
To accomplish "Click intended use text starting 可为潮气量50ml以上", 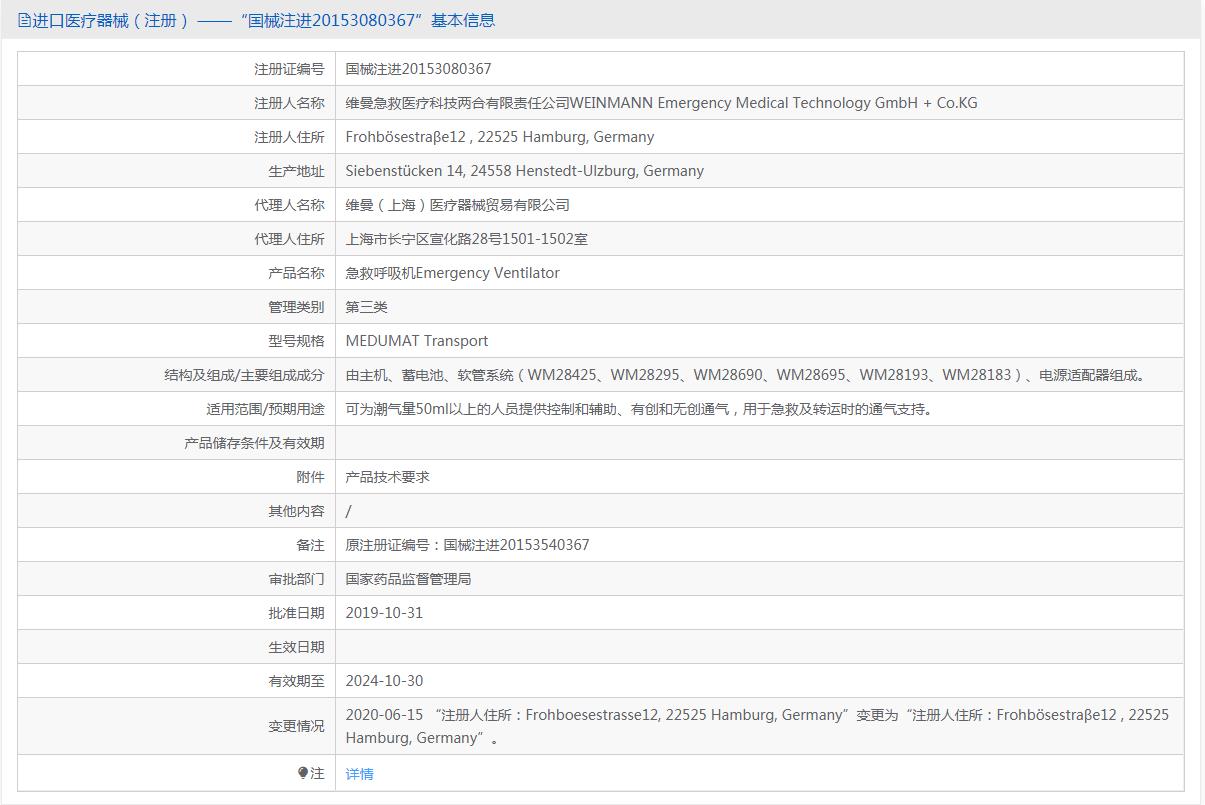I will pyautogui.click(x=640, y=409).
